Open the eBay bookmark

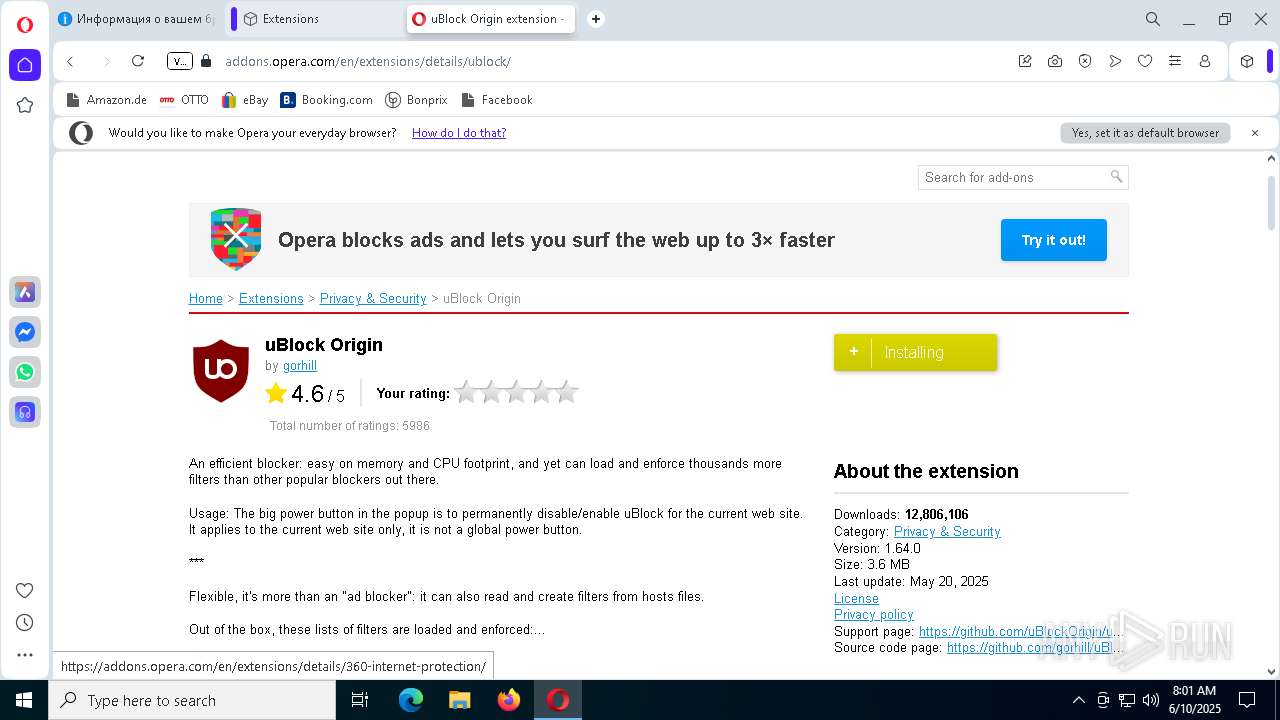click(245, 100)
